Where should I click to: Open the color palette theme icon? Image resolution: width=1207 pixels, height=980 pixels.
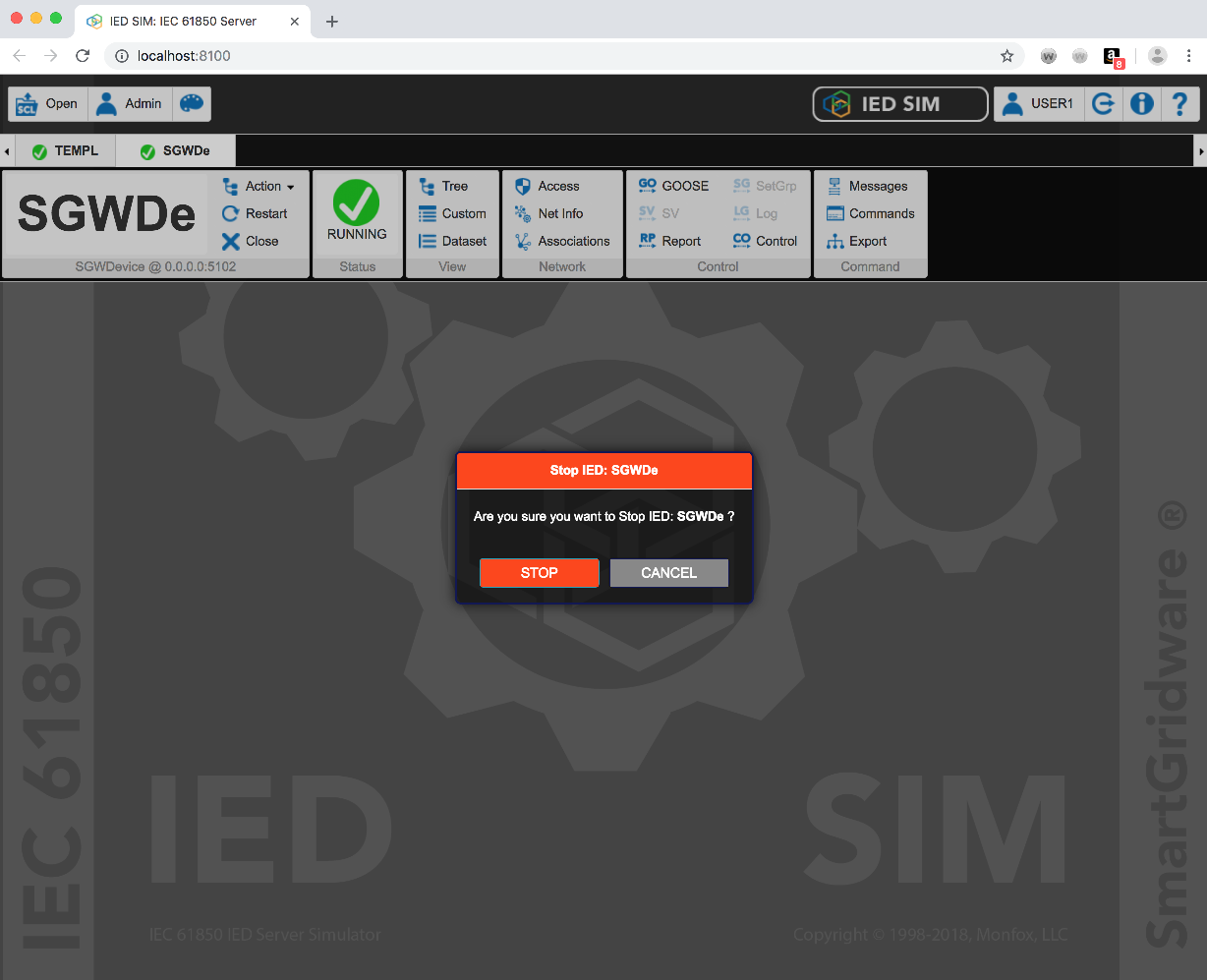pos(192,103)
